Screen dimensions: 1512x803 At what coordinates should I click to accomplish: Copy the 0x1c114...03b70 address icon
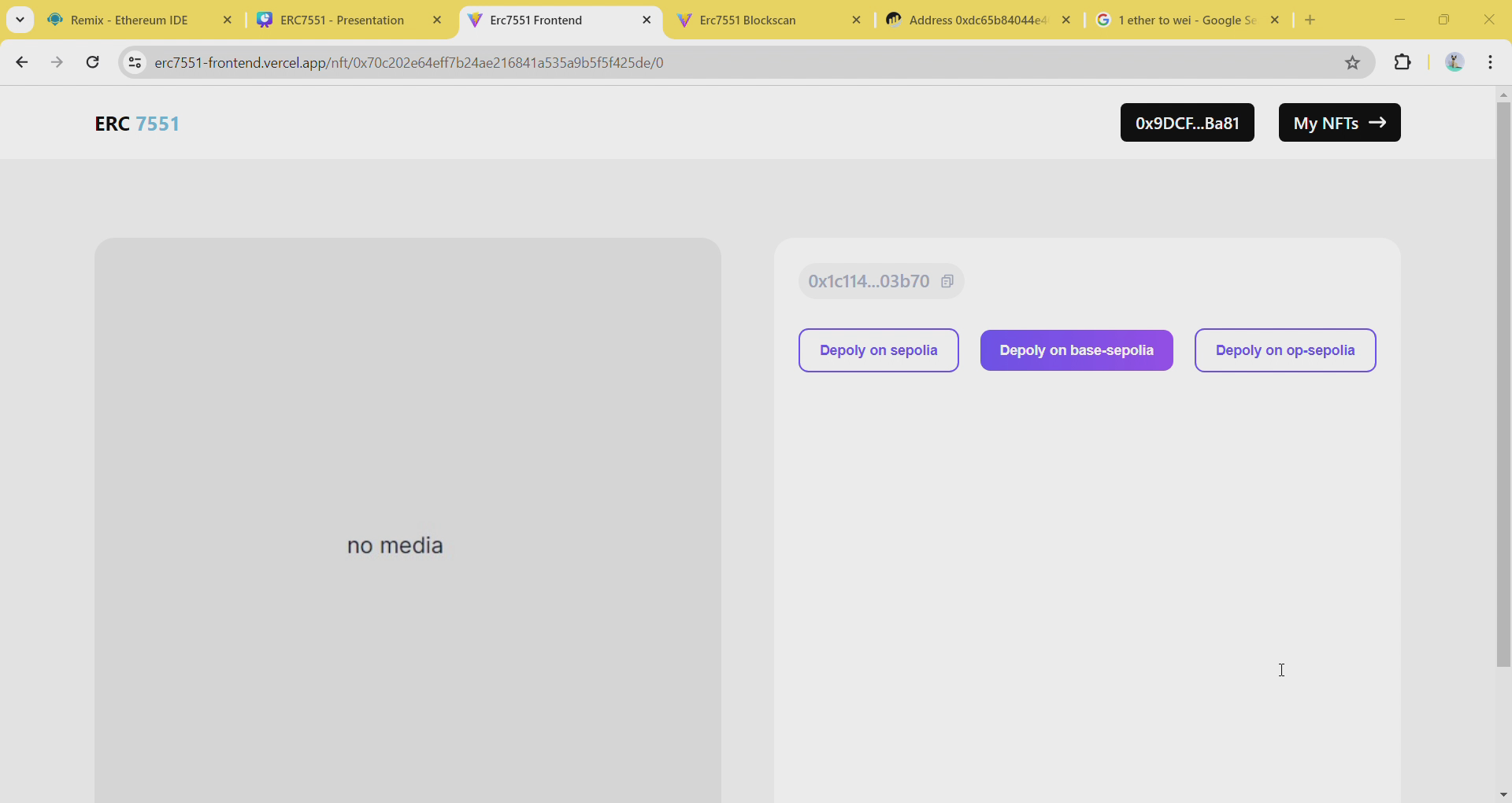coord(947,281)
